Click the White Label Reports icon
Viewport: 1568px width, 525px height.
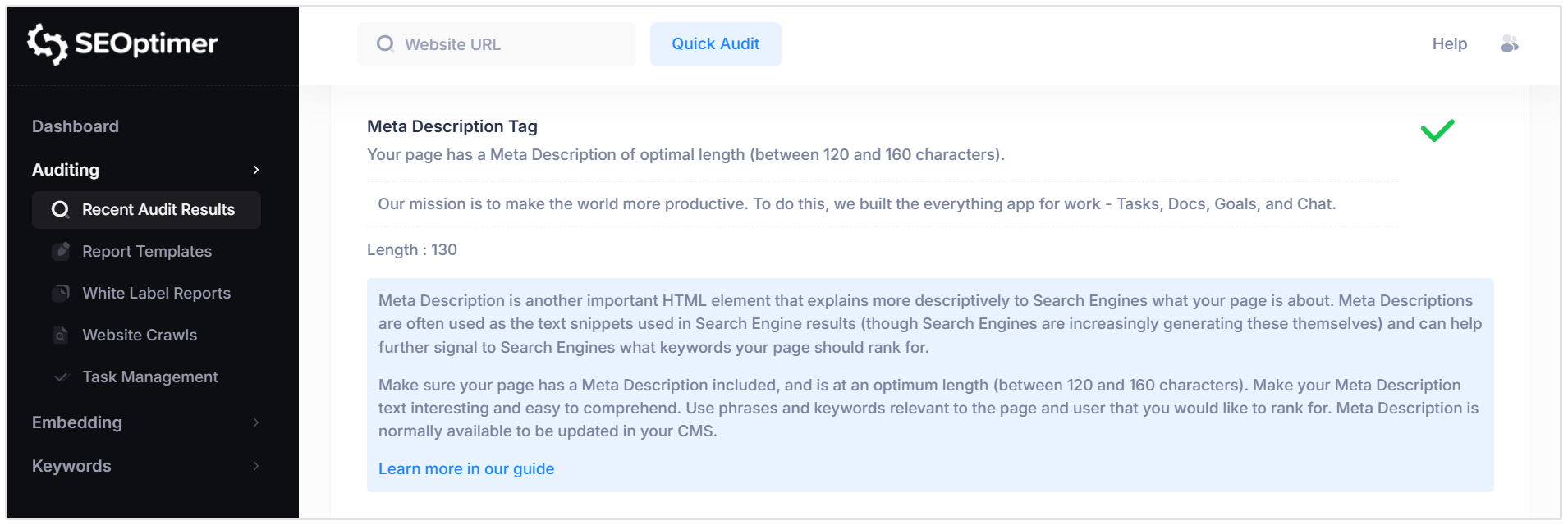pos(62,293)
